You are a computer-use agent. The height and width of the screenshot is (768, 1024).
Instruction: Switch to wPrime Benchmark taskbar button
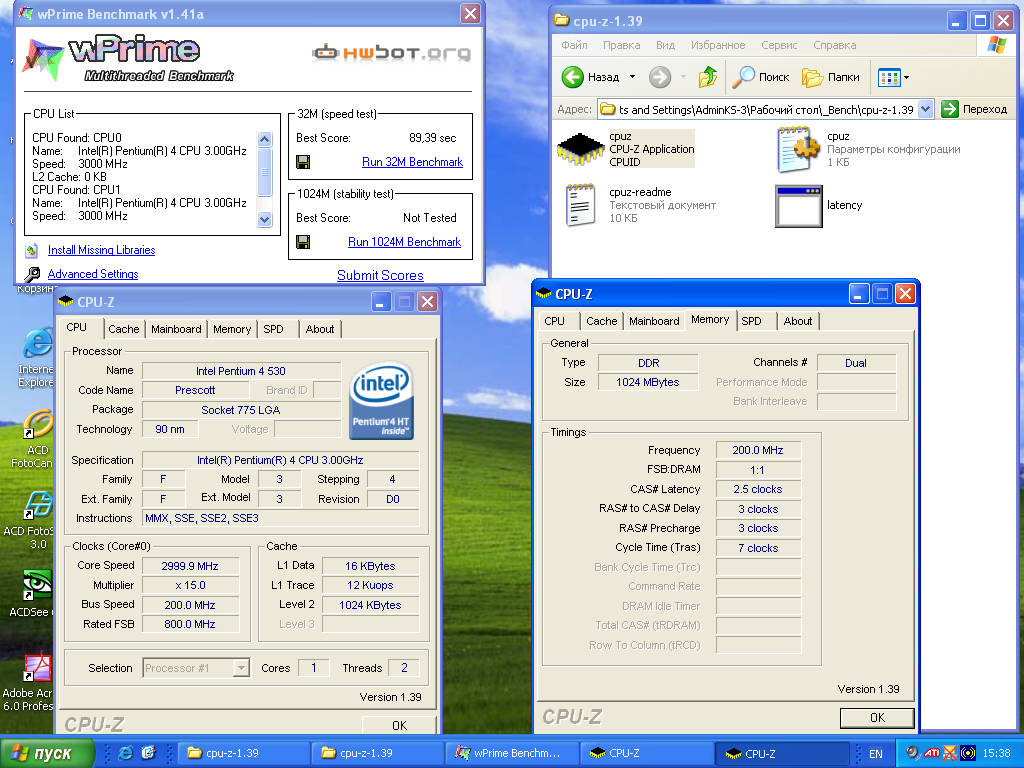[512, 753]
